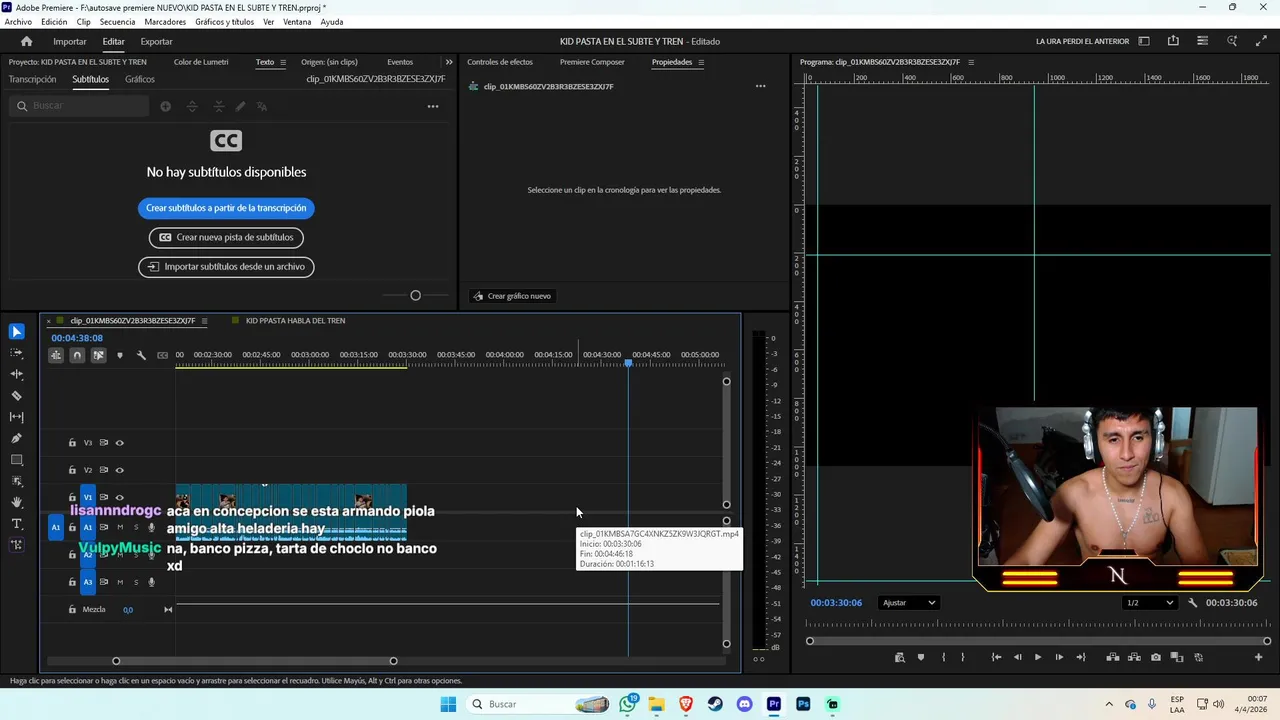Viewport: 1280px width, 720px height.
Task: Select the Track Select Forward tool
Action: [x=17, y=353]
